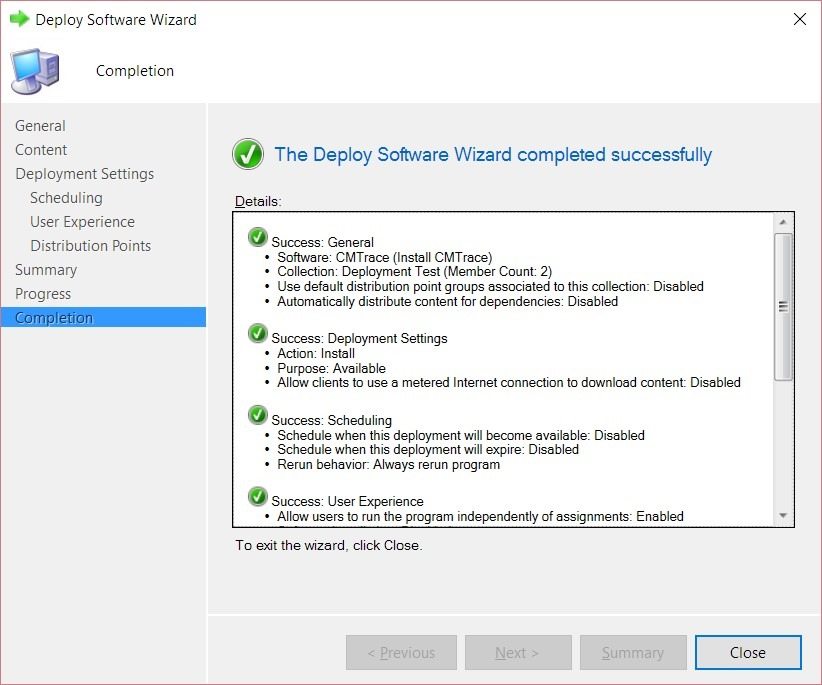This screenshot has height=685, width=822.
Task: Click the details scrollbar up arrow
Action: (783, 222)
